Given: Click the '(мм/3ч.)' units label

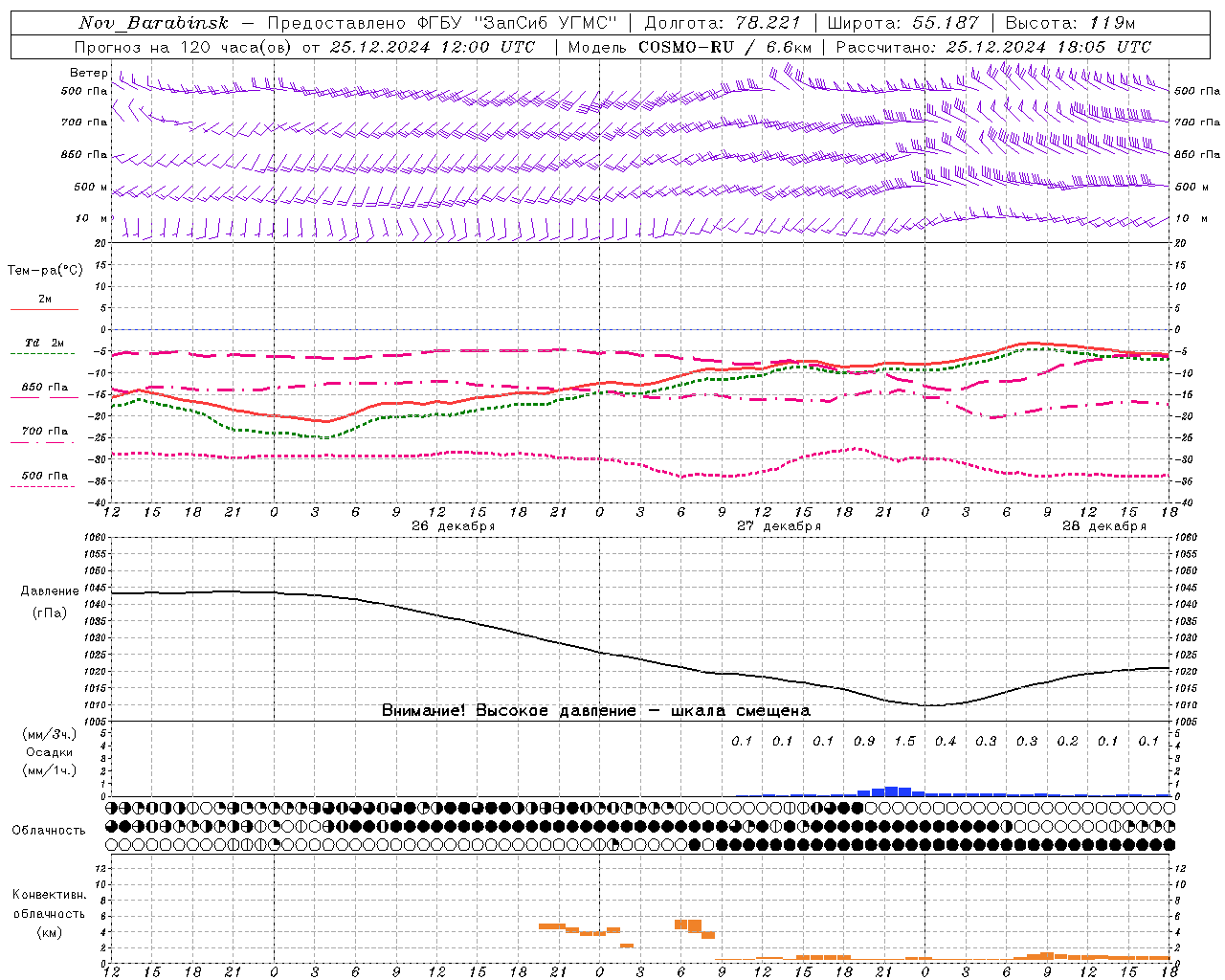Looking at the screenshot, I should [49, 734].
